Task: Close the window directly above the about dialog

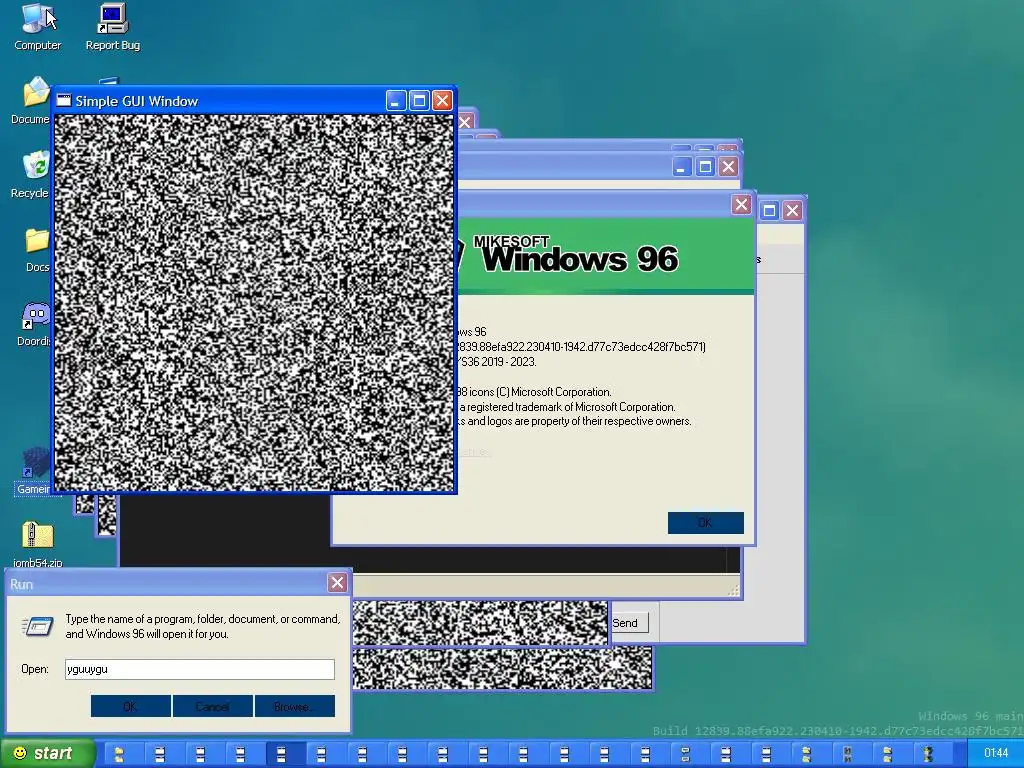Action: point(728,167)
